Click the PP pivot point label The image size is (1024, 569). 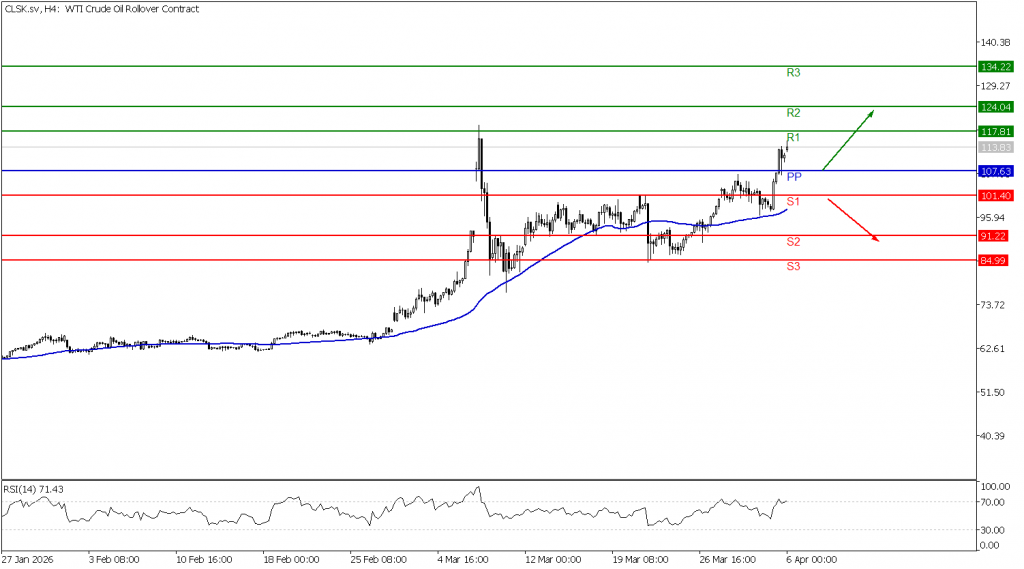click(793, 177)
